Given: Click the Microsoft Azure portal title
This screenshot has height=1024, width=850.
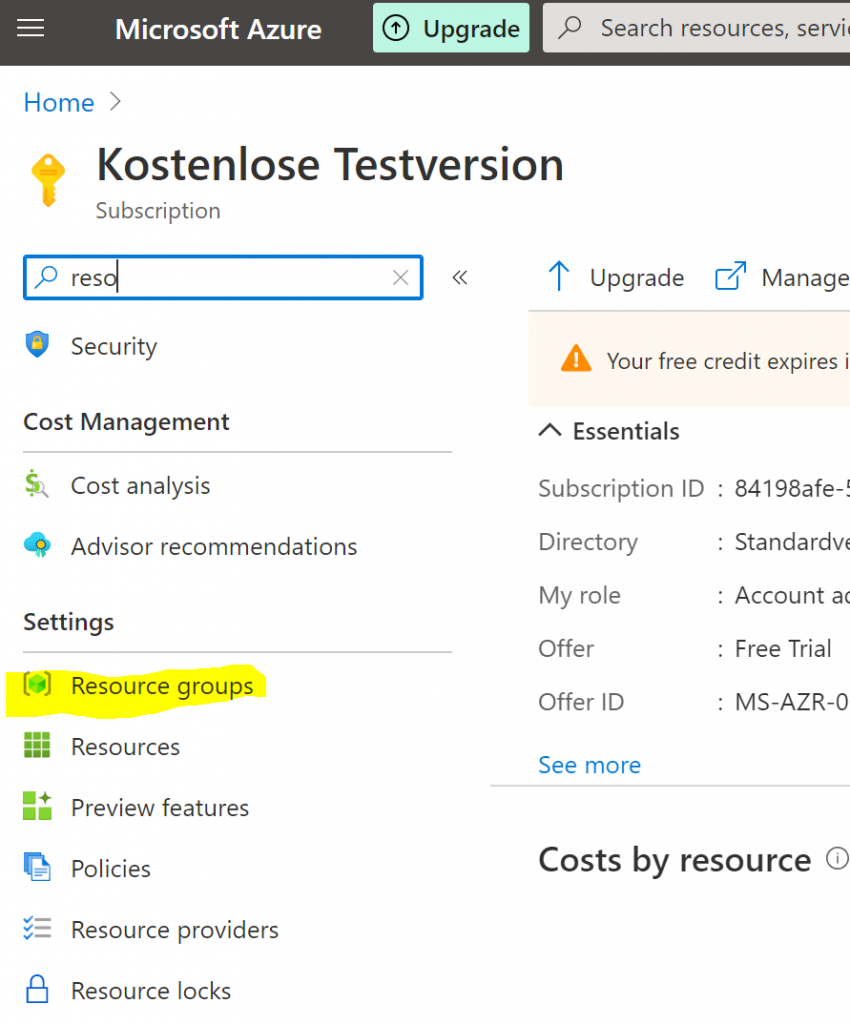Looking at the screenshot, I should point(218,29).
